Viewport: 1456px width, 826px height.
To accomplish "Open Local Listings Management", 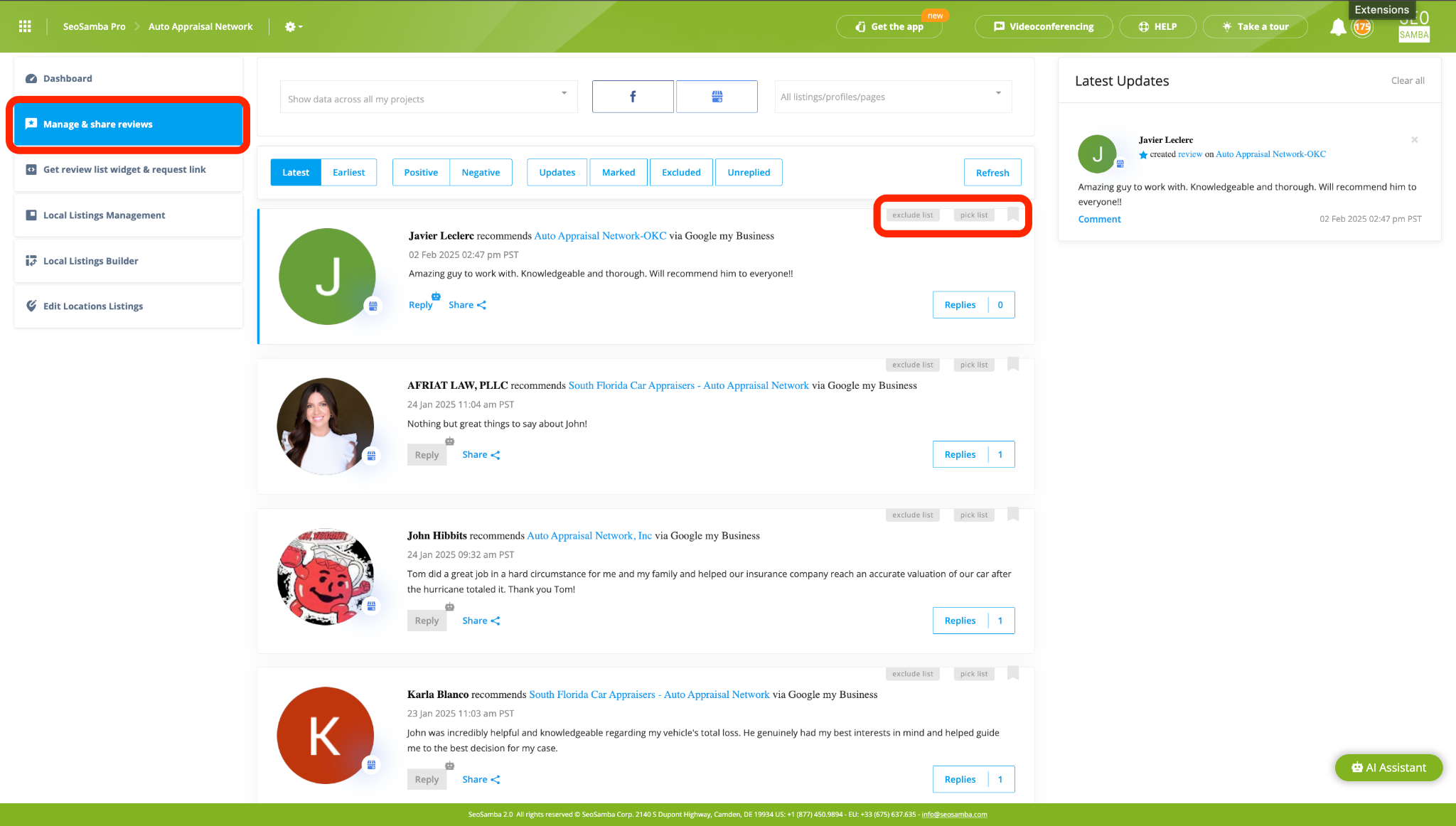I will [x=129, y=215].
